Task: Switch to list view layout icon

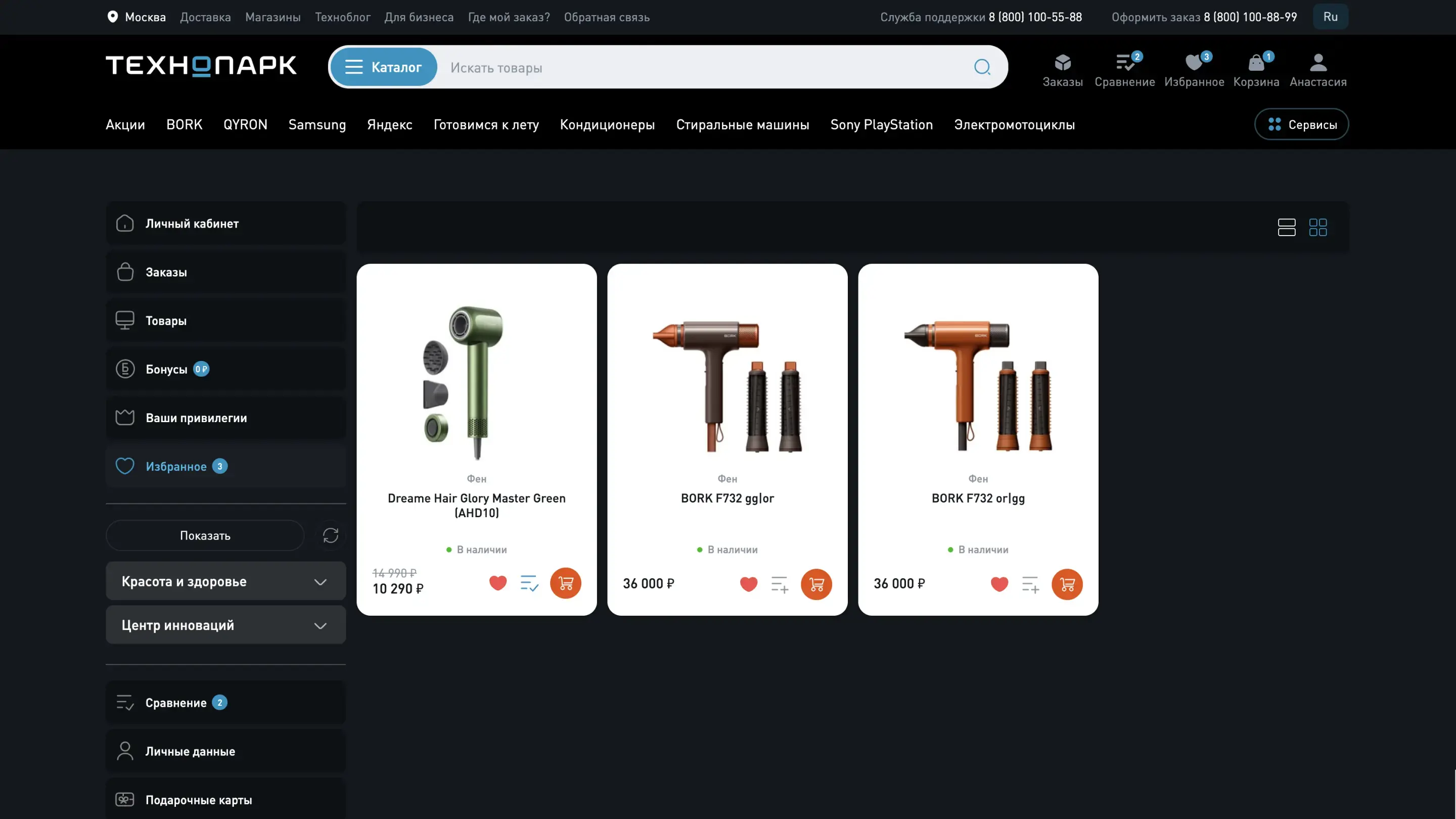Action: (1287, 227)
